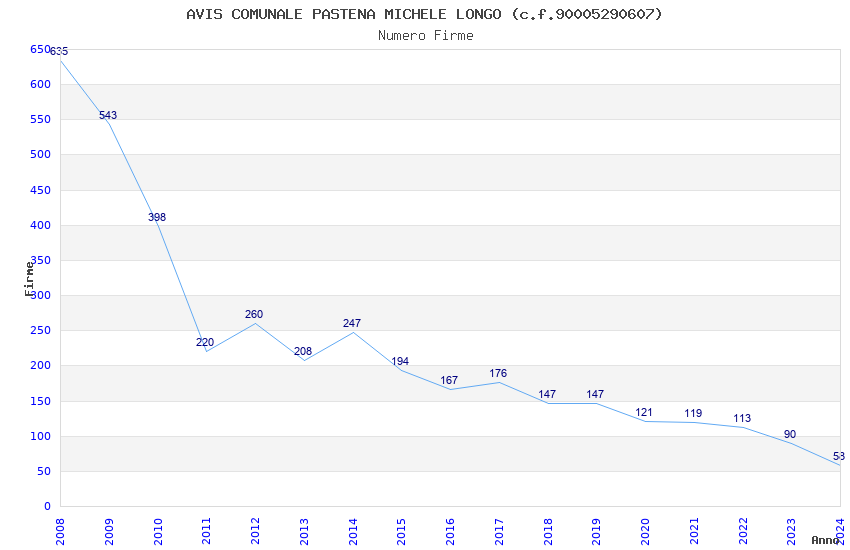Click the data label 167

(x=449, y=380)
